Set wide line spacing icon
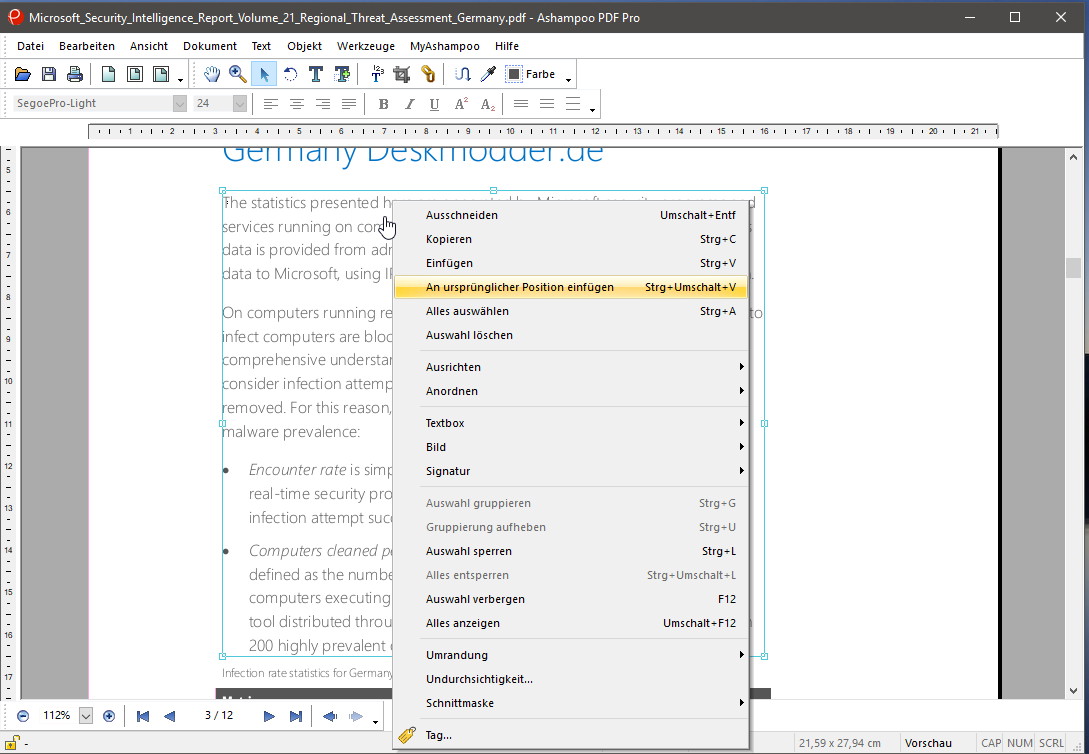This screenshot has height=754, width=1089. 573,104
